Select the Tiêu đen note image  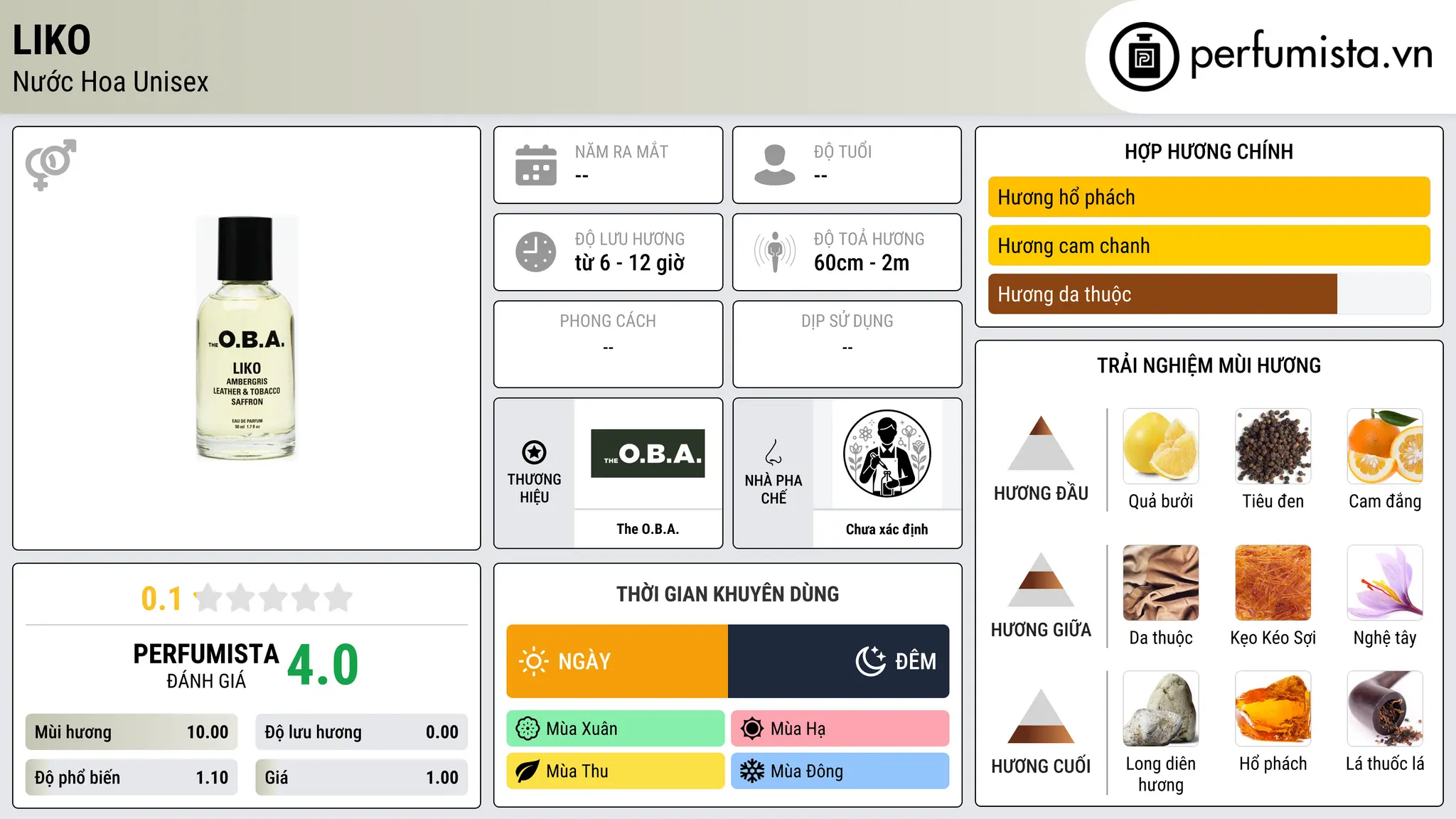(1273, 446)
